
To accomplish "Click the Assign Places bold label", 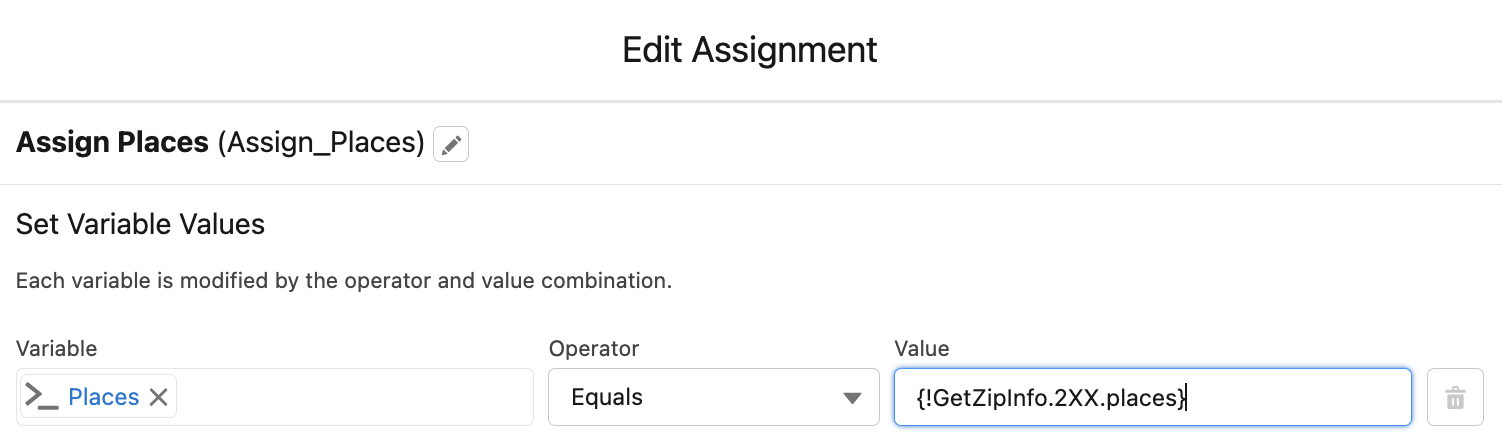I will click(x=112, y=143).
